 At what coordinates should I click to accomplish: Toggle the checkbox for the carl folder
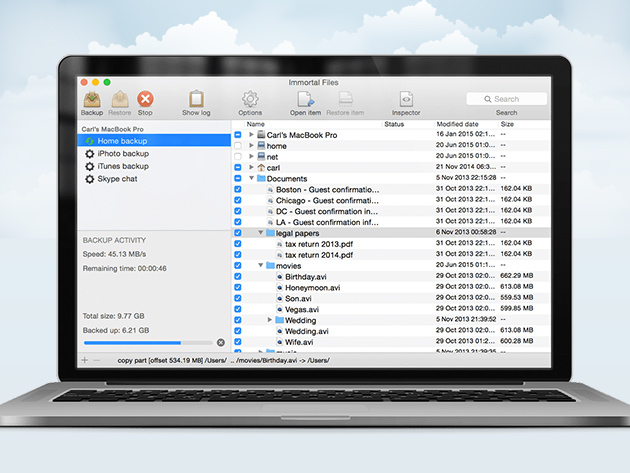pos(238,167)
